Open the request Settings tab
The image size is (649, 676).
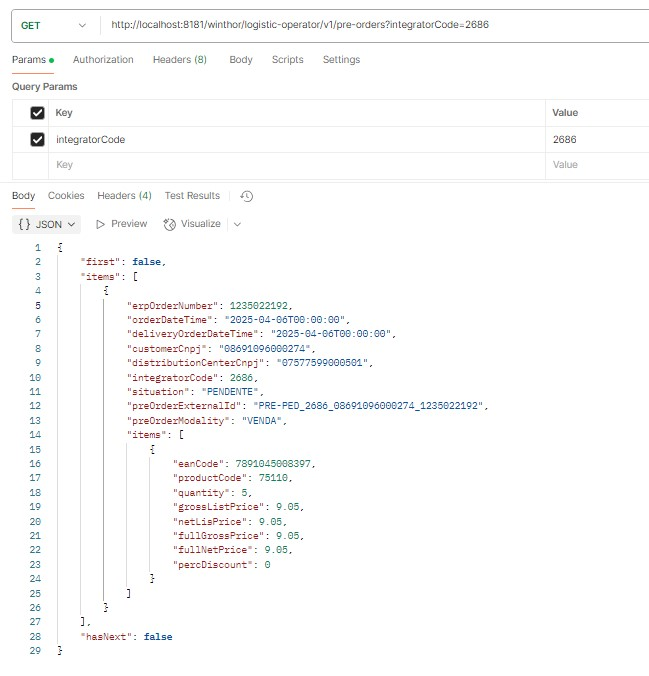click(341, 60)
